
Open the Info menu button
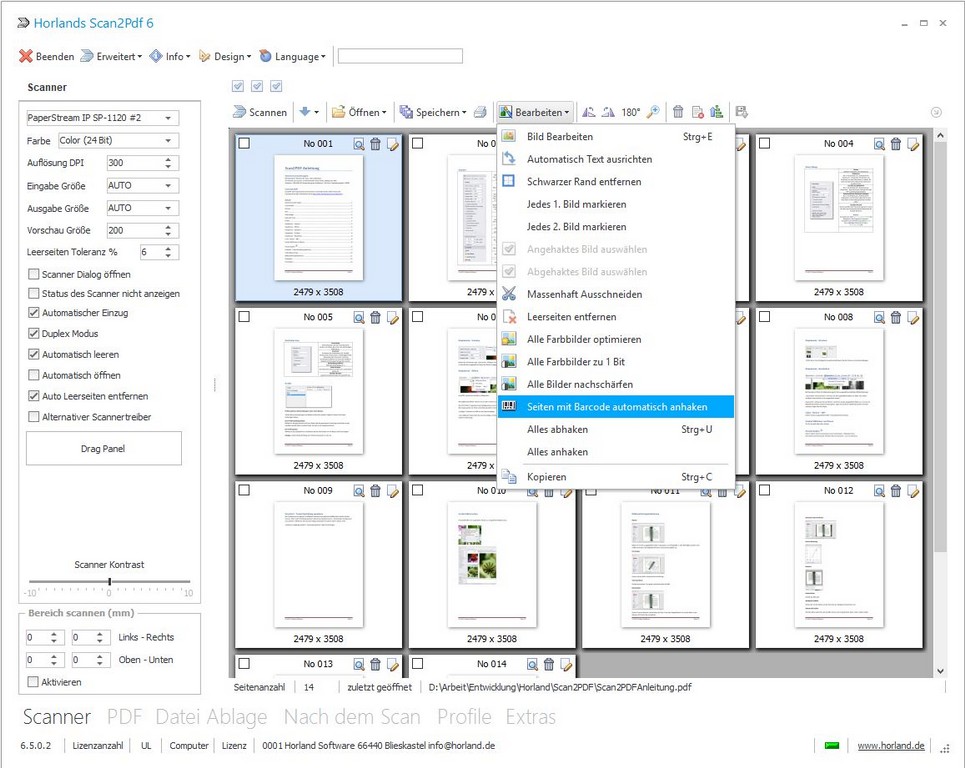pyautogui.click(x=170, y=57)
